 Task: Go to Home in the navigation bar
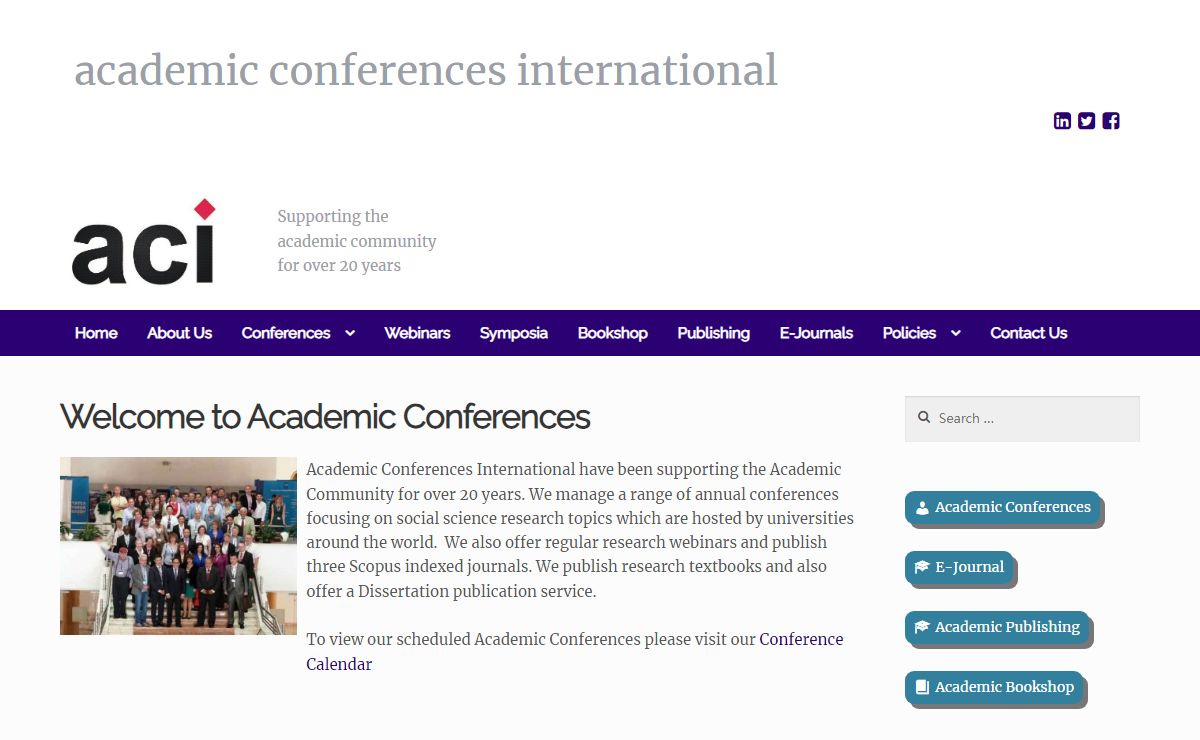[x=96, y=333]
